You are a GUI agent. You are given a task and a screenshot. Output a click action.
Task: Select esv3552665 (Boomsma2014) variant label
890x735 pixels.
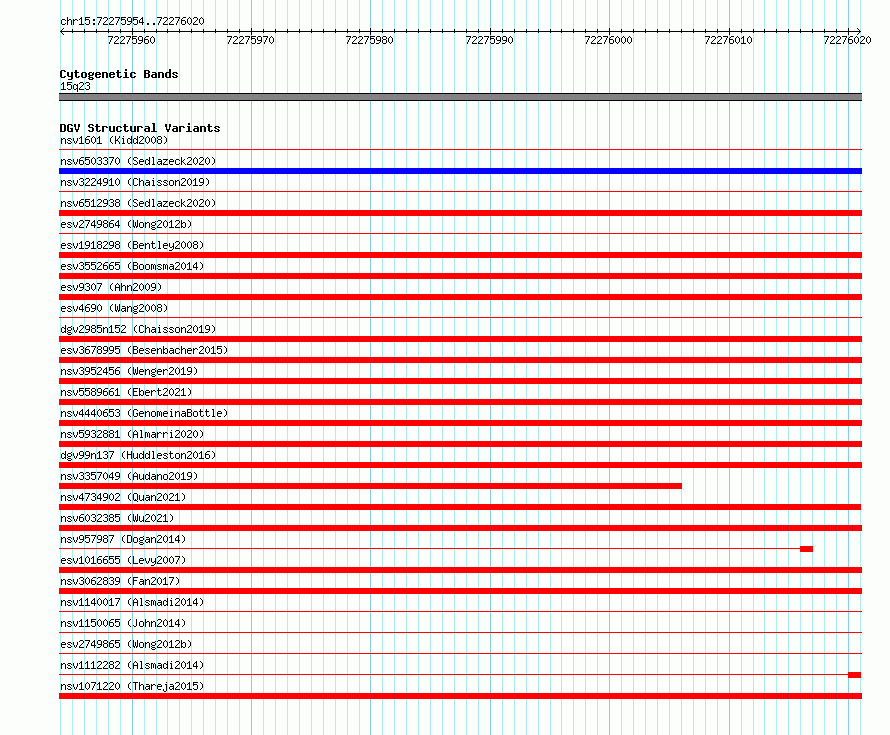click(132, 266)
